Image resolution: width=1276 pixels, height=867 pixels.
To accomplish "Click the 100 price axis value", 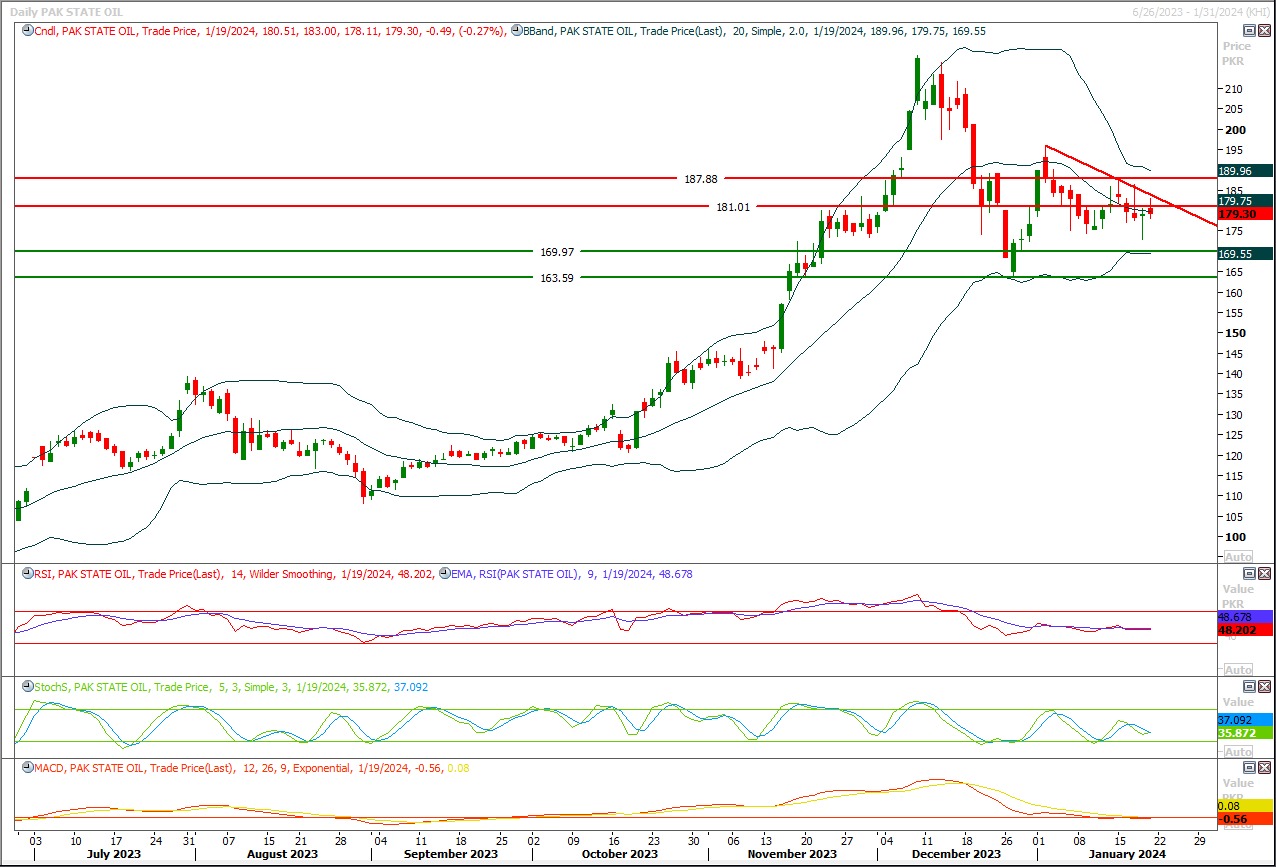I will (x=1233, y=537).
